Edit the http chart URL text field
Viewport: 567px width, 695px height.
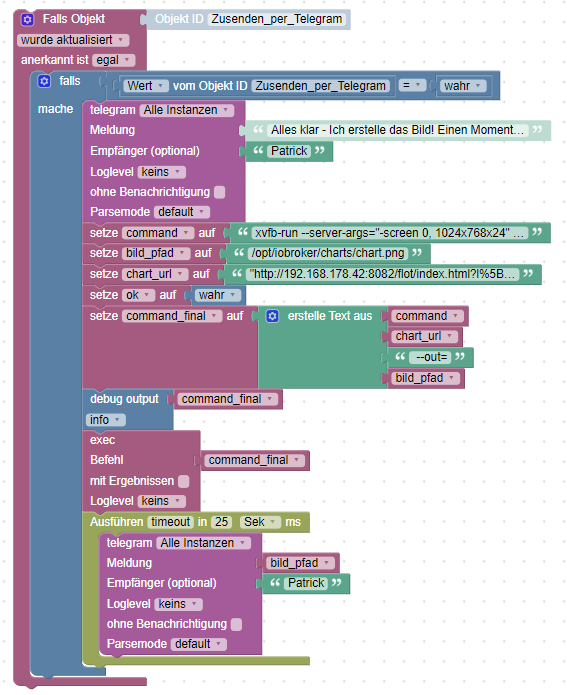point(383,274)
